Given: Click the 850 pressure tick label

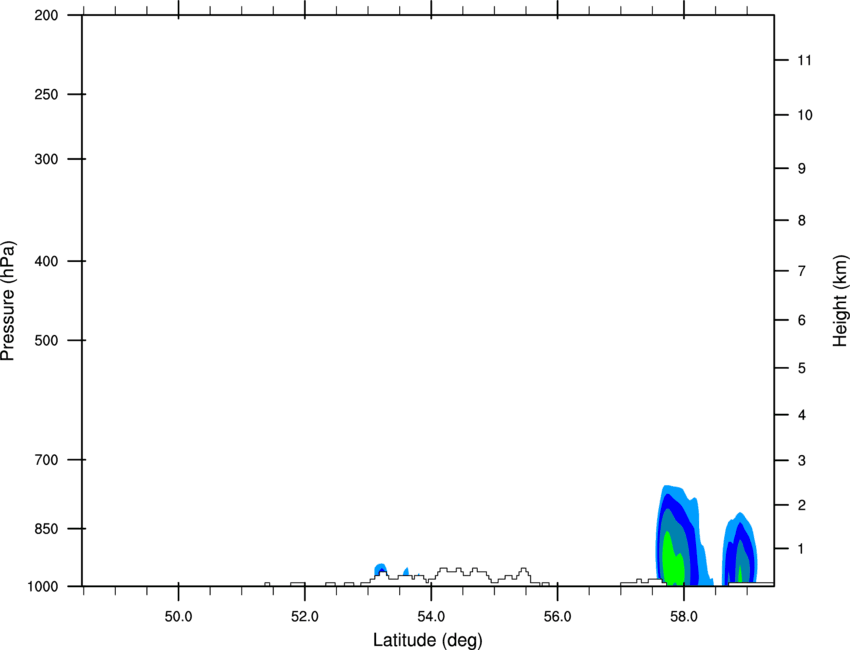Looking at the screenshot, I should pos(46,529).
